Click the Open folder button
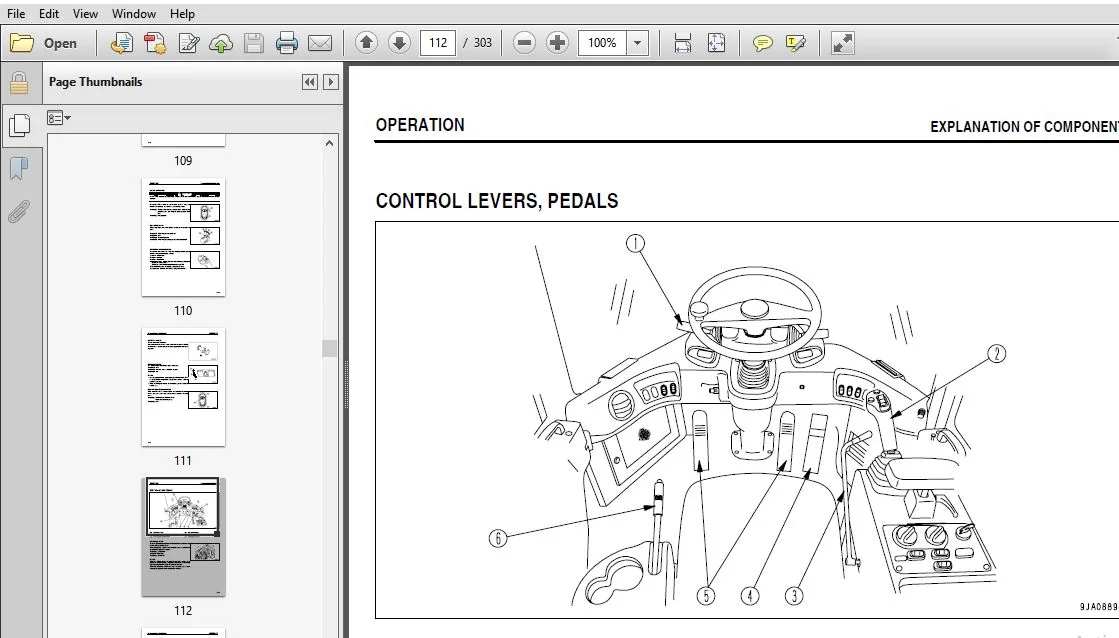Screen dimensions: 1119x638 pyautogui.click(x=44, y=44)
